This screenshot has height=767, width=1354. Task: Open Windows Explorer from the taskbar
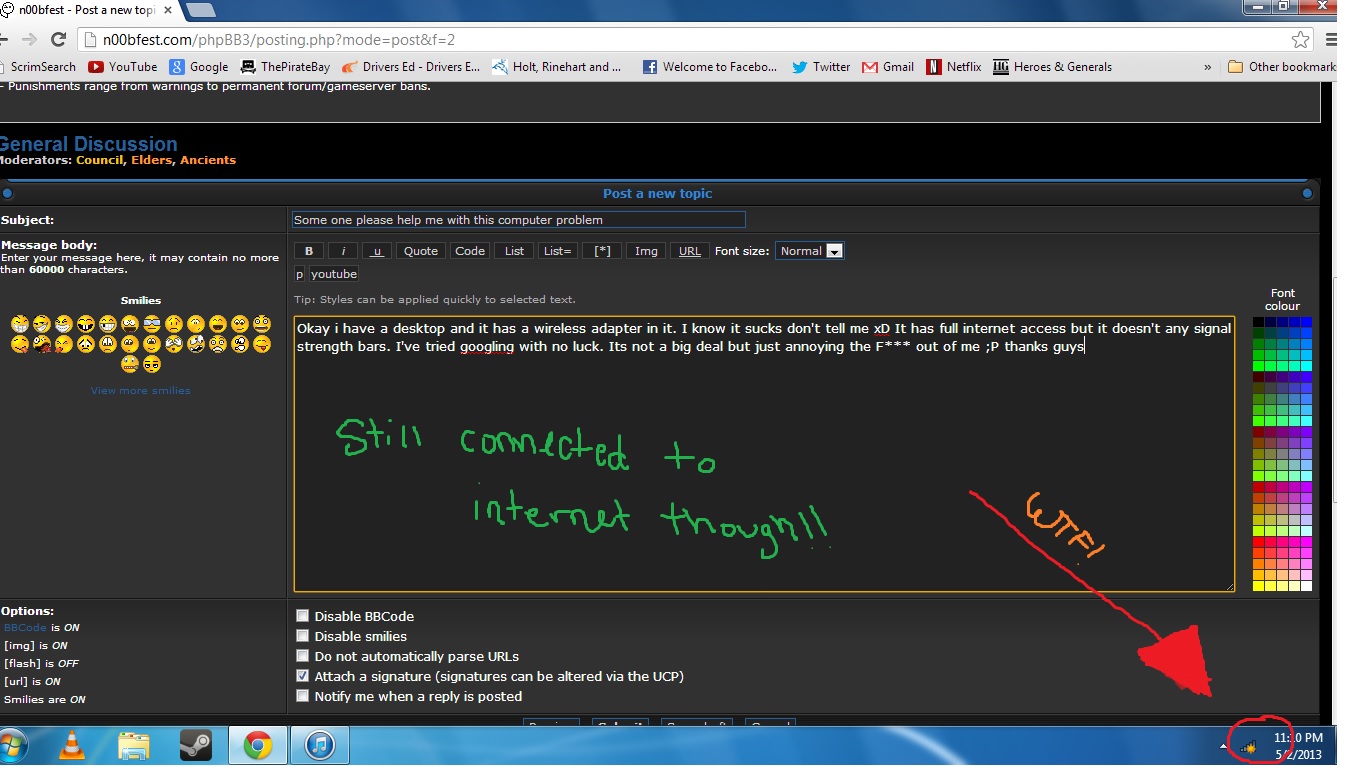click(x=134, y=745)
